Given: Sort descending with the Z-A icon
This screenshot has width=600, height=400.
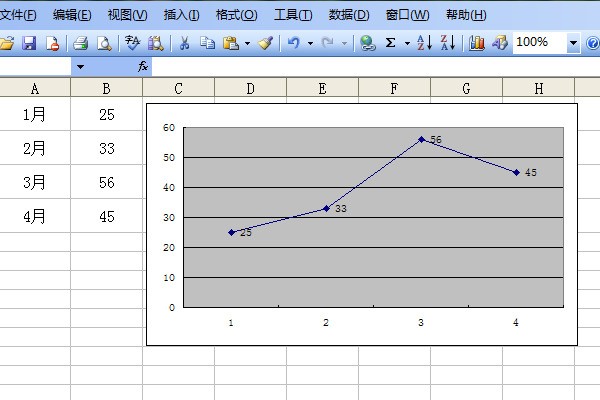Looking at the screenshot, I should [448, 43].
